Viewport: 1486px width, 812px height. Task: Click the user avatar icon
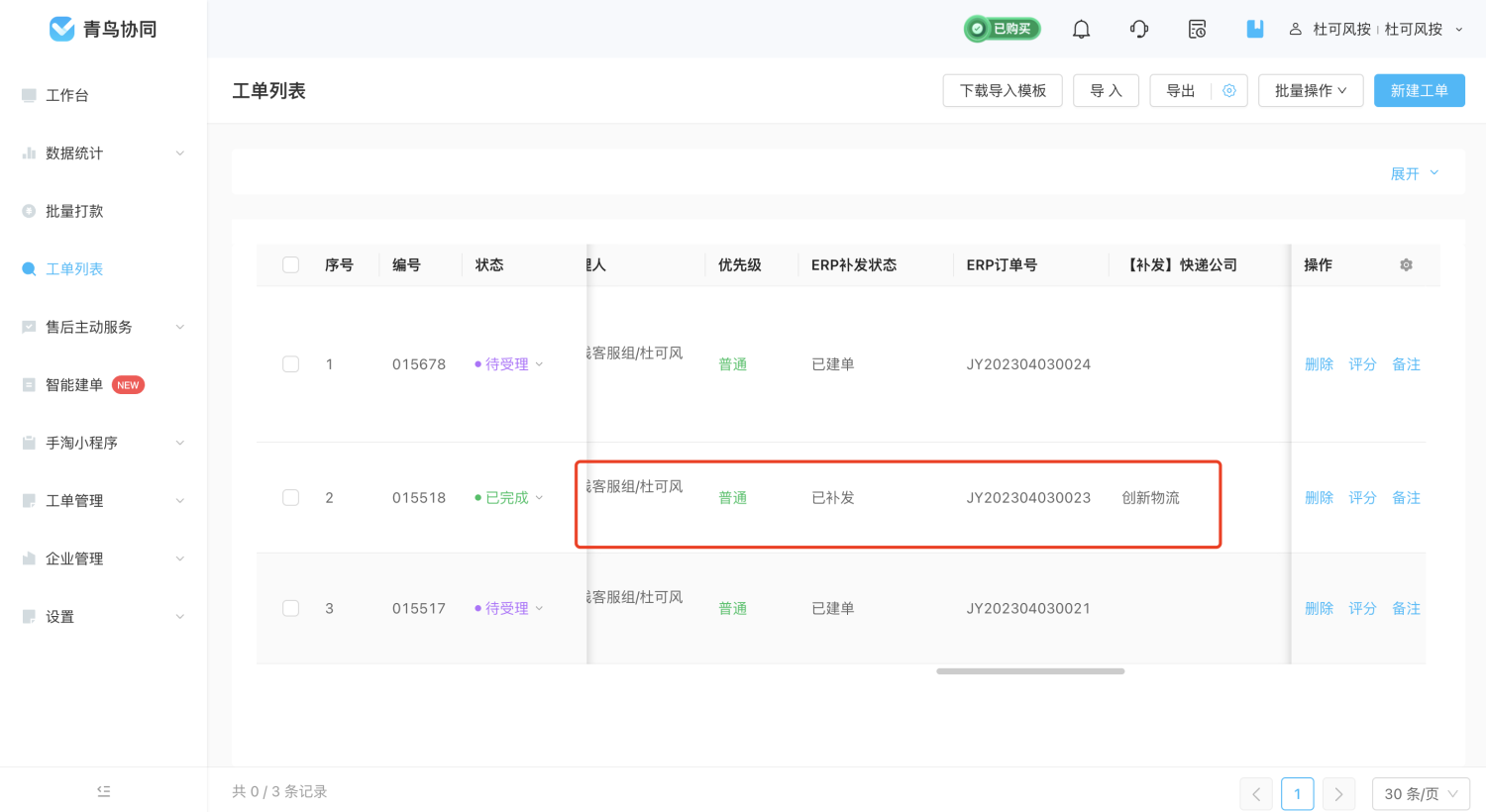1295,29
